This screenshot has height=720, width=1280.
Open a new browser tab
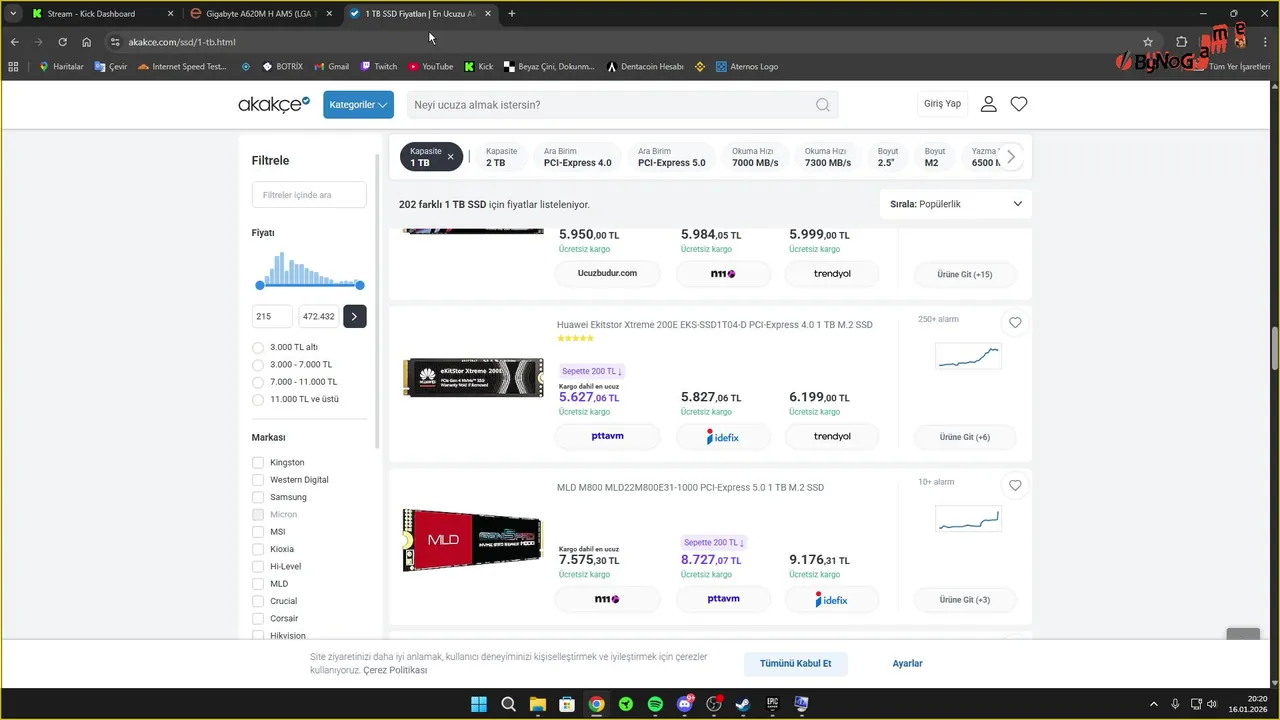(512, 14)
